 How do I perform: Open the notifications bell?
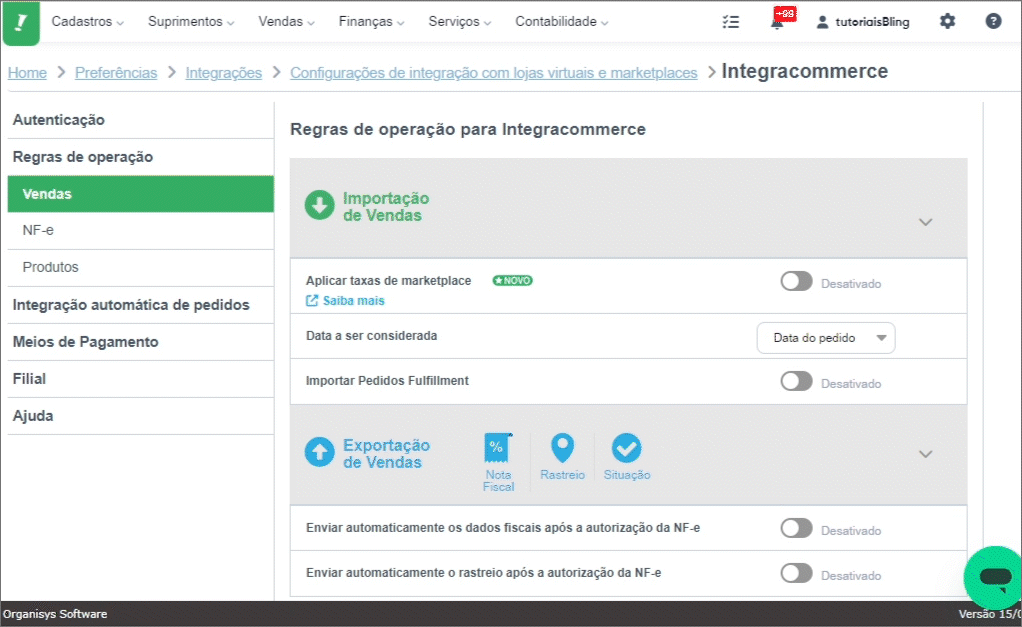[778, 23]
